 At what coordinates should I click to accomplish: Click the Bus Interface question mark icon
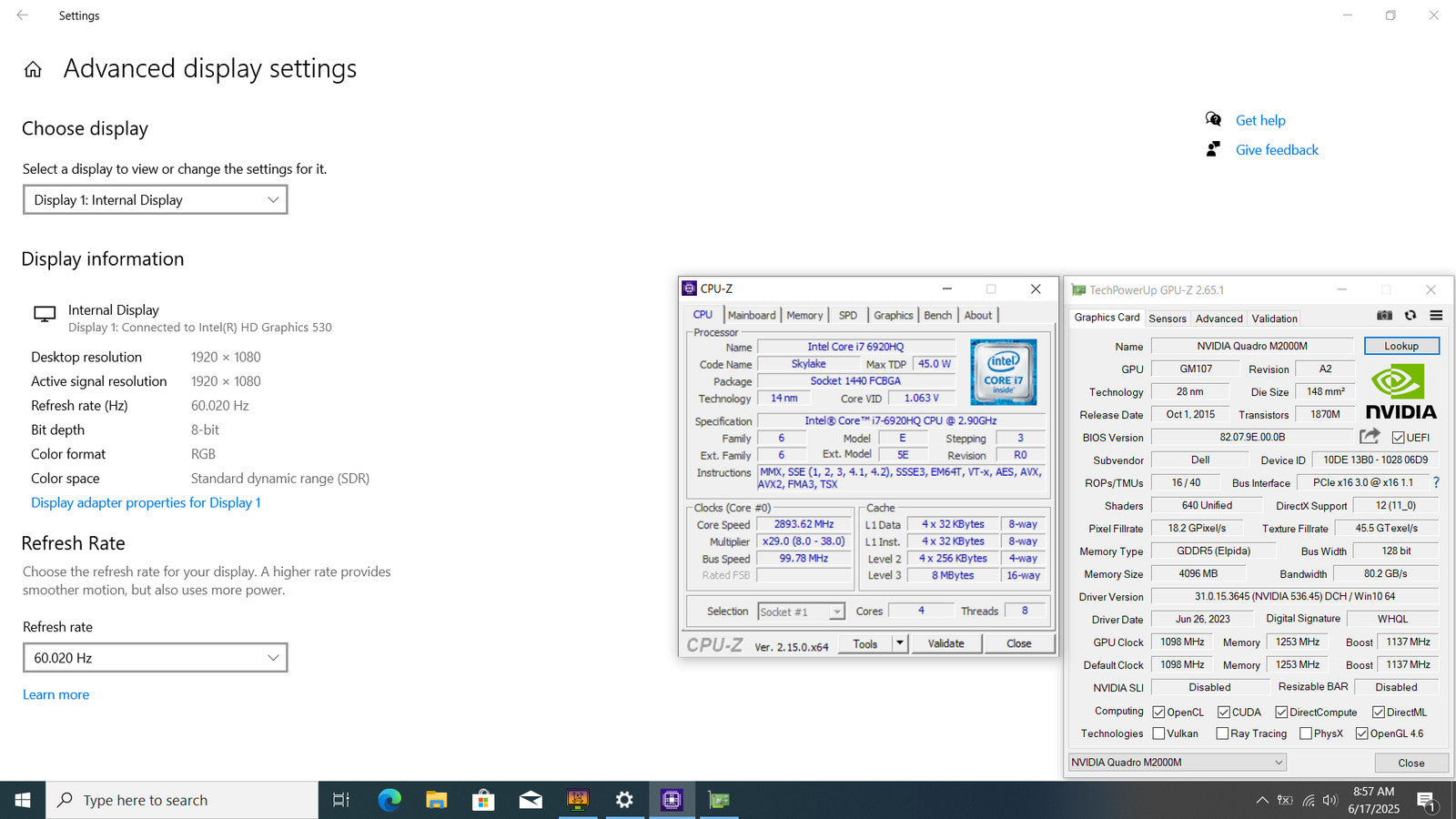[1436, 482]
